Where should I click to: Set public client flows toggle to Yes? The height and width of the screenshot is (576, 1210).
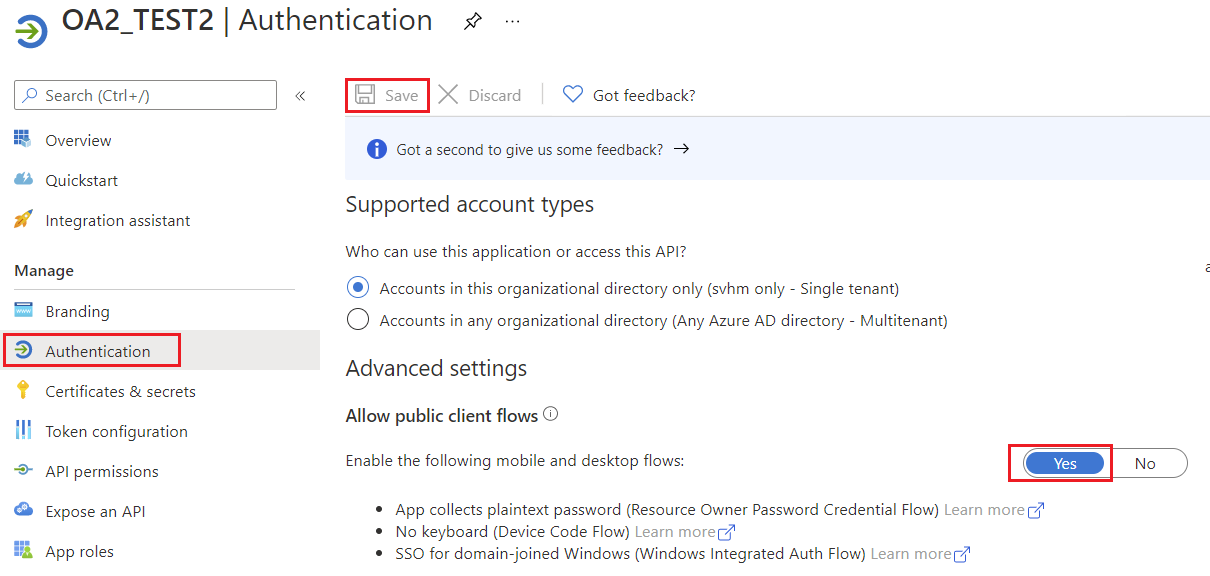[x=1065, y=463]
